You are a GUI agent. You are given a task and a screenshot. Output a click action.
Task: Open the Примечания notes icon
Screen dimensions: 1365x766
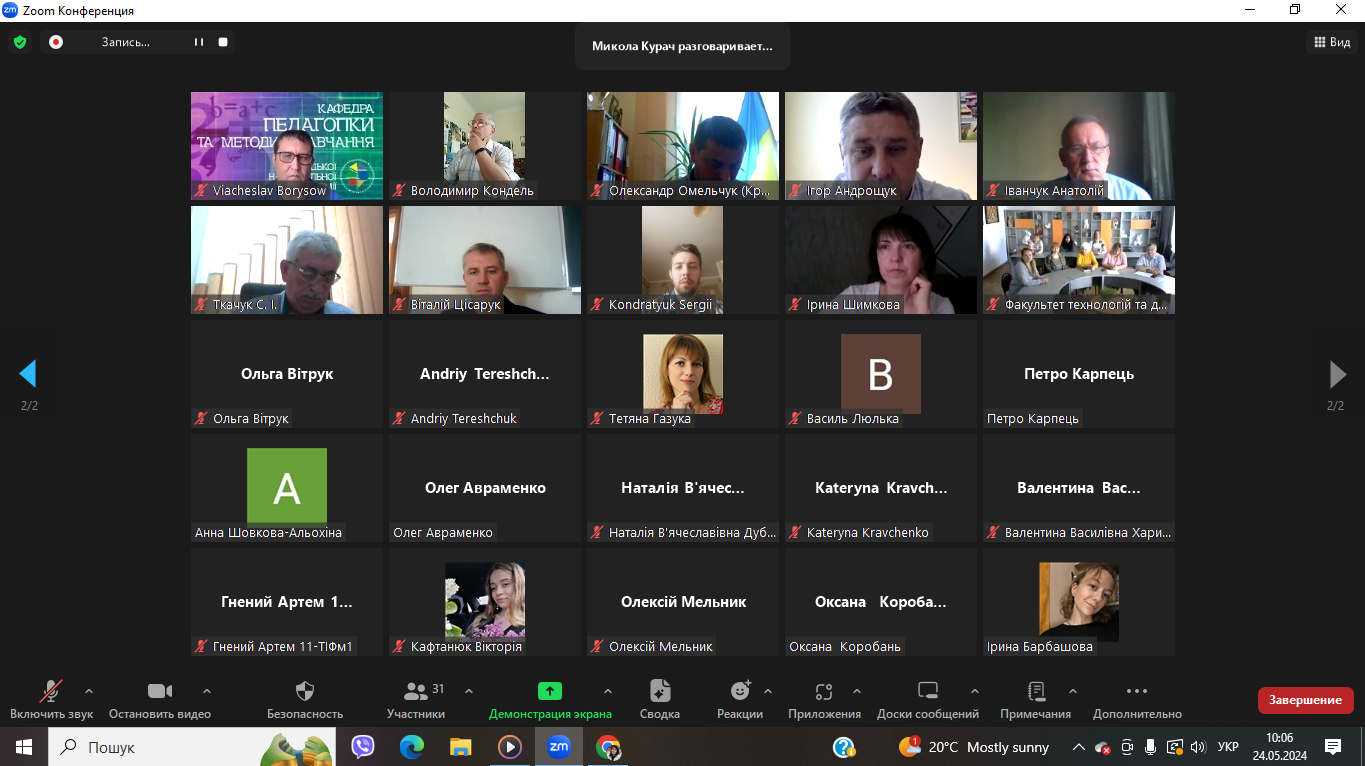tap(1036, 692)
